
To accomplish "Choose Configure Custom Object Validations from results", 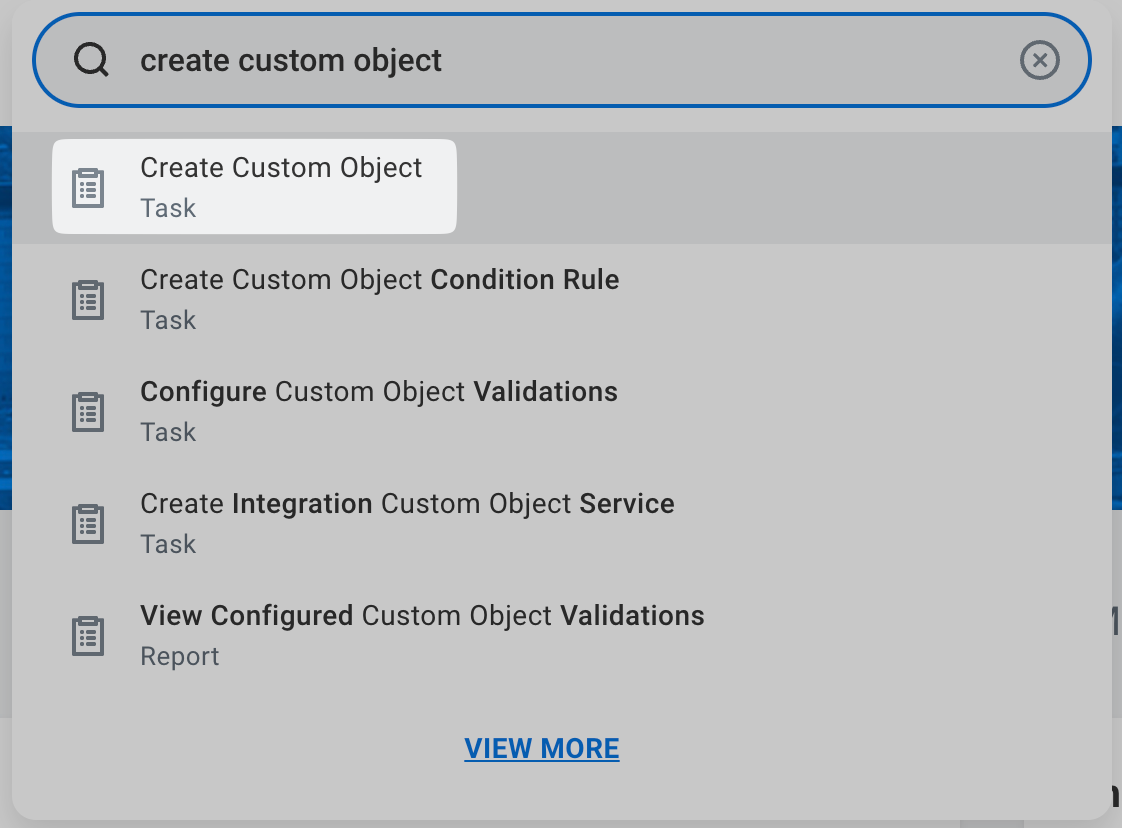I will pos(378,392).
